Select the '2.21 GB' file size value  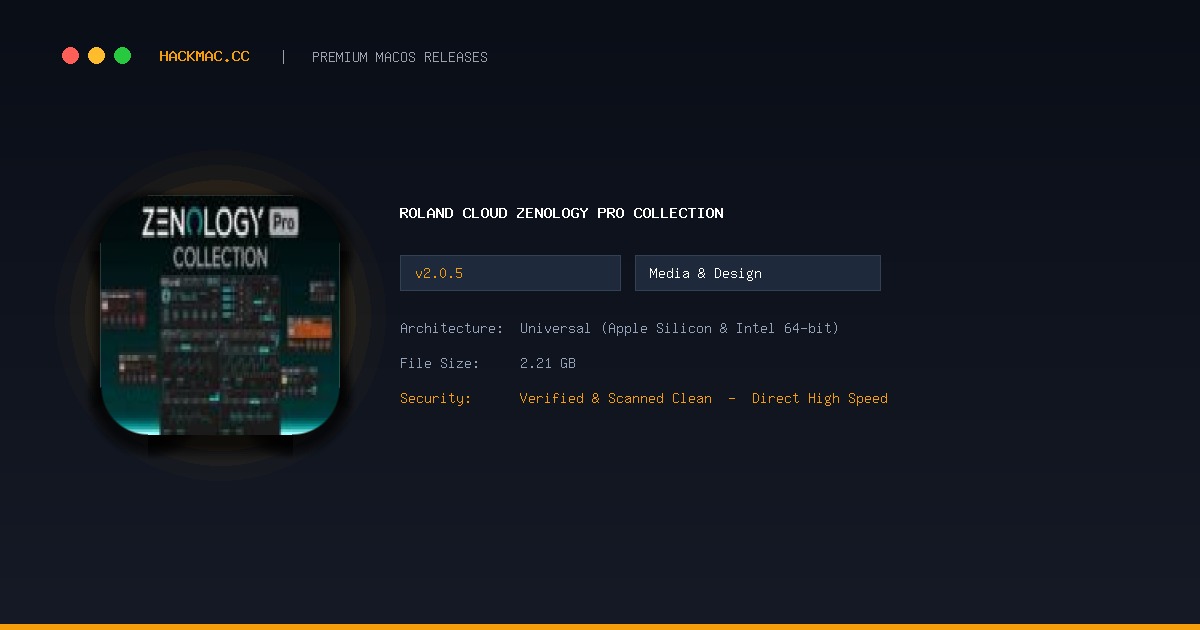click(548, 363)
